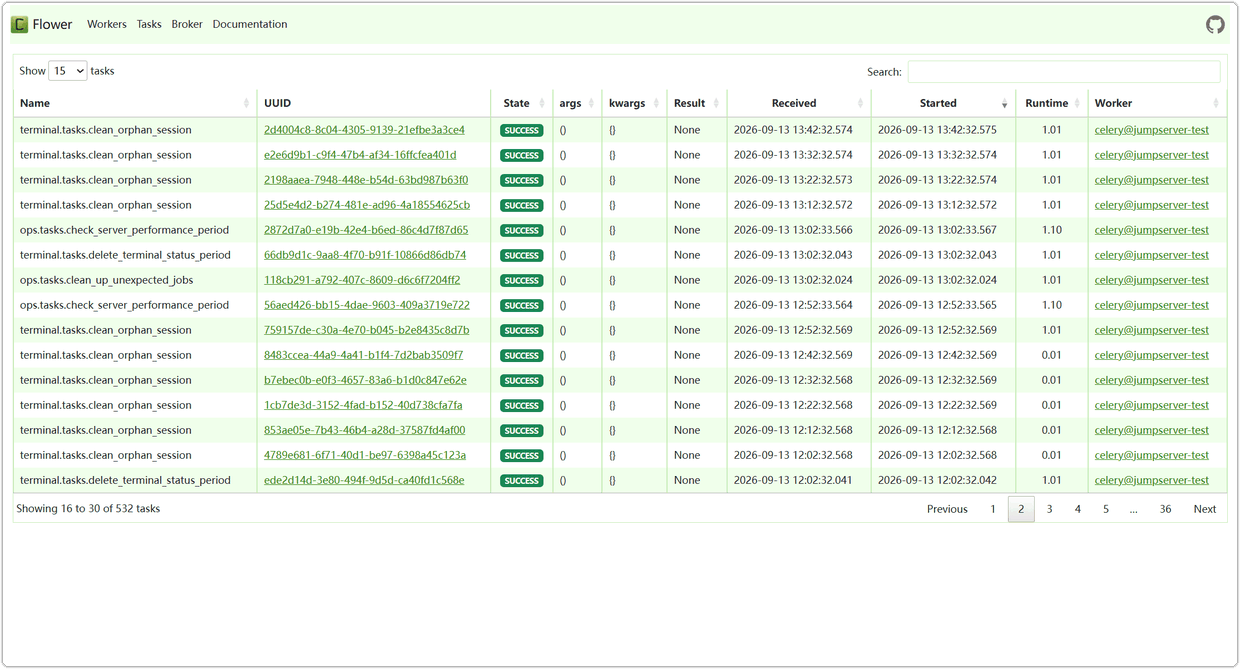Sort by Name column arrows
This screenshot has width=1240, height=669.
pos(246,104)
